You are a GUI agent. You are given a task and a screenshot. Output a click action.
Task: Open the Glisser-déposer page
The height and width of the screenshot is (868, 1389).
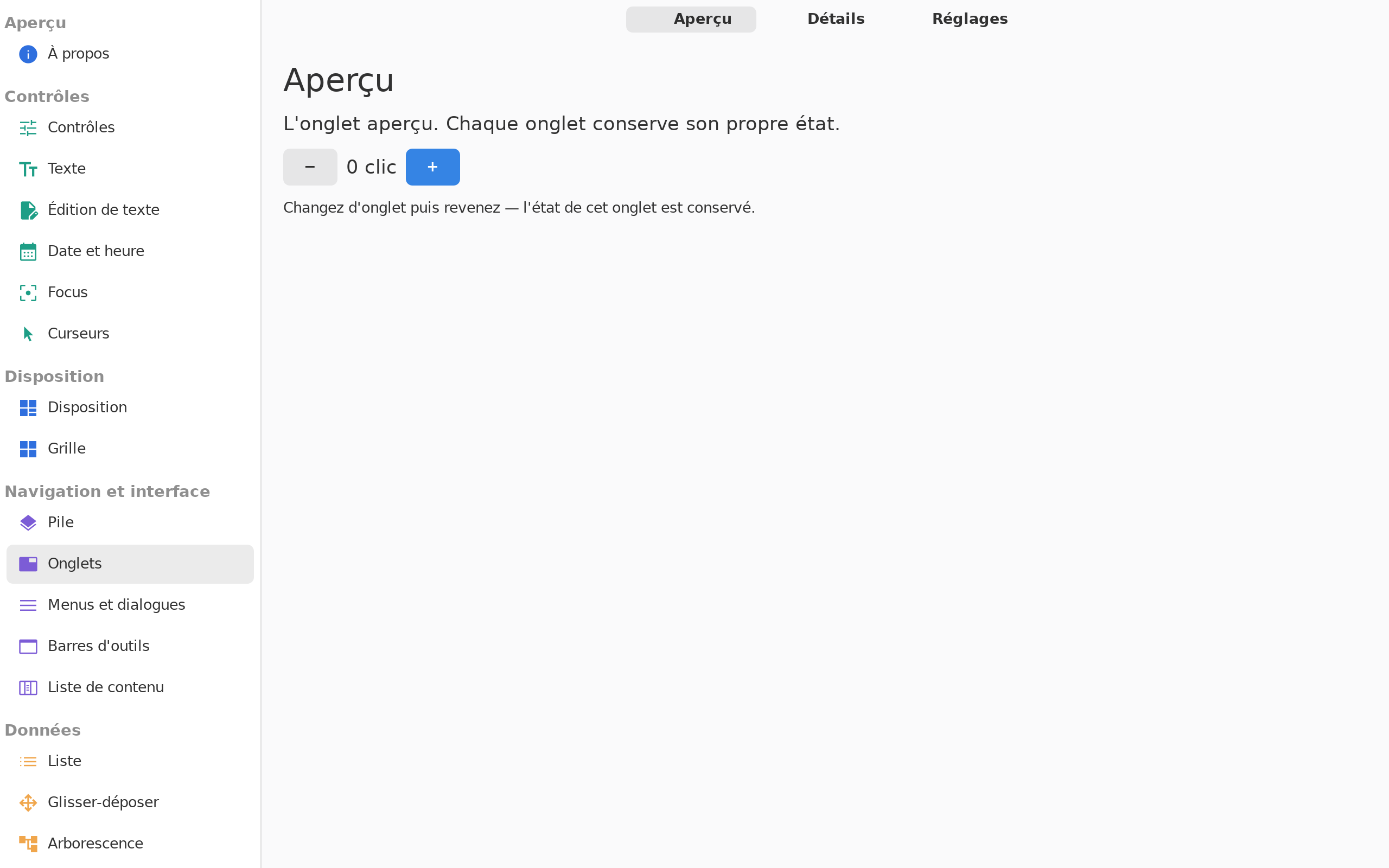130,802
